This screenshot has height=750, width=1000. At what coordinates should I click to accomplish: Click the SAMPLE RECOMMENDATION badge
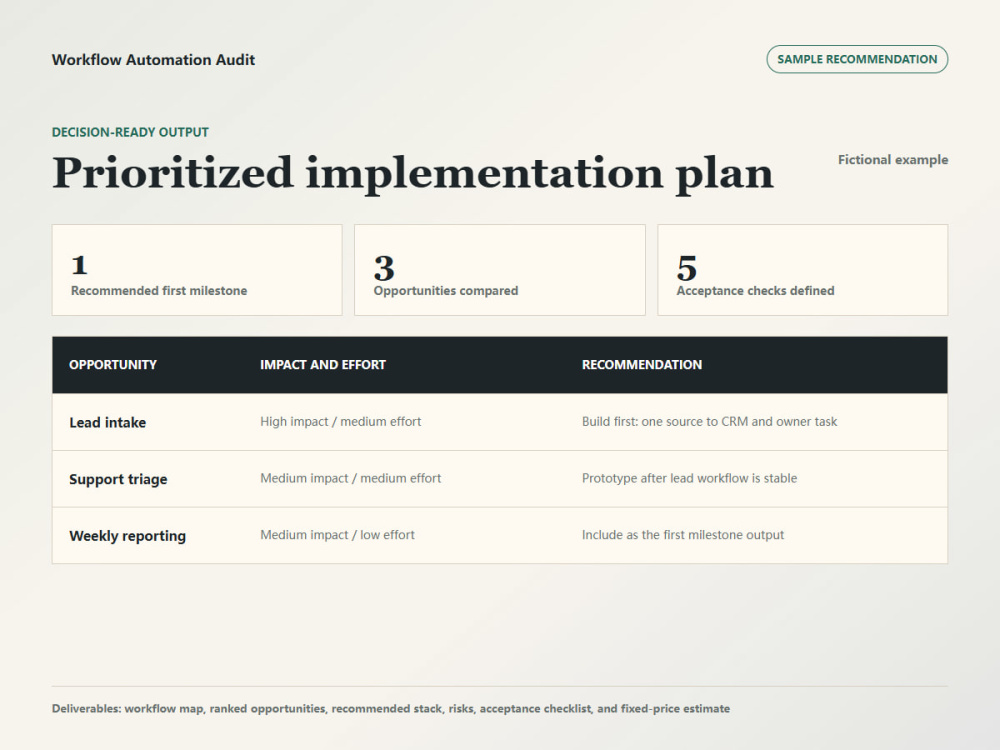pyautogui.click(x=857, y=59)
